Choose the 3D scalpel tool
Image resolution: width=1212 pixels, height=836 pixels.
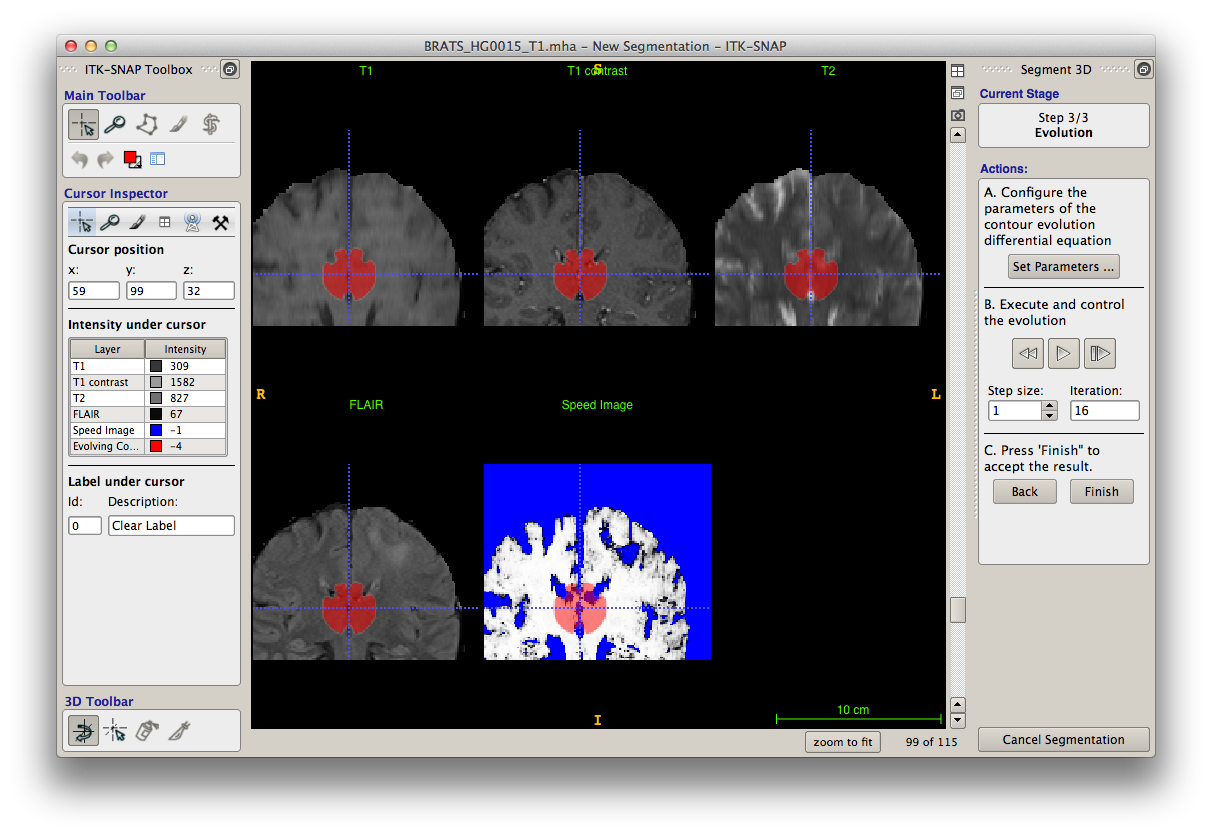178,731
